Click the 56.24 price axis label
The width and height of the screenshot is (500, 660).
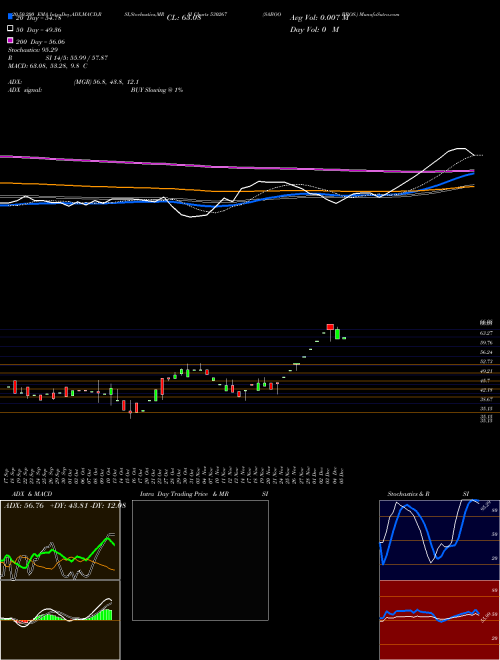[487, 352]
